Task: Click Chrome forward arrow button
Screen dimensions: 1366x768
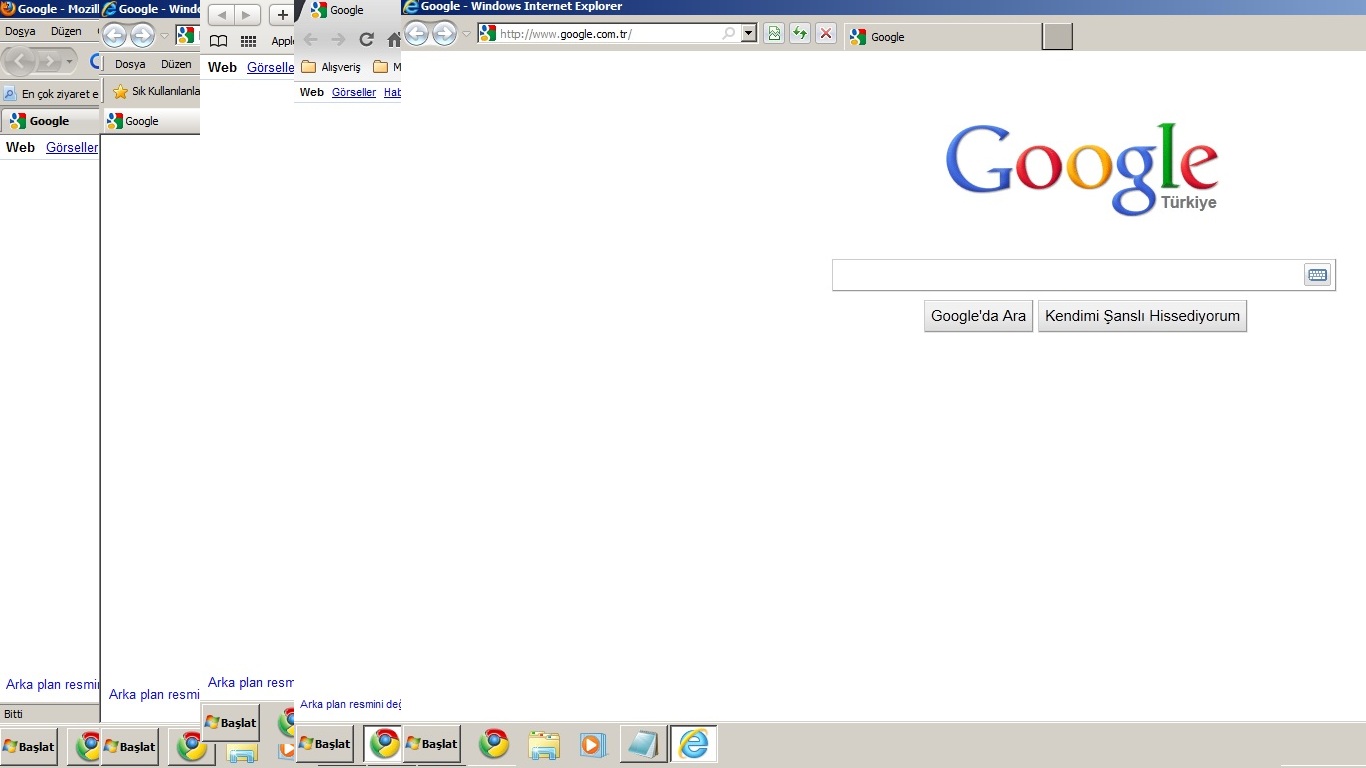Action: 338,39
